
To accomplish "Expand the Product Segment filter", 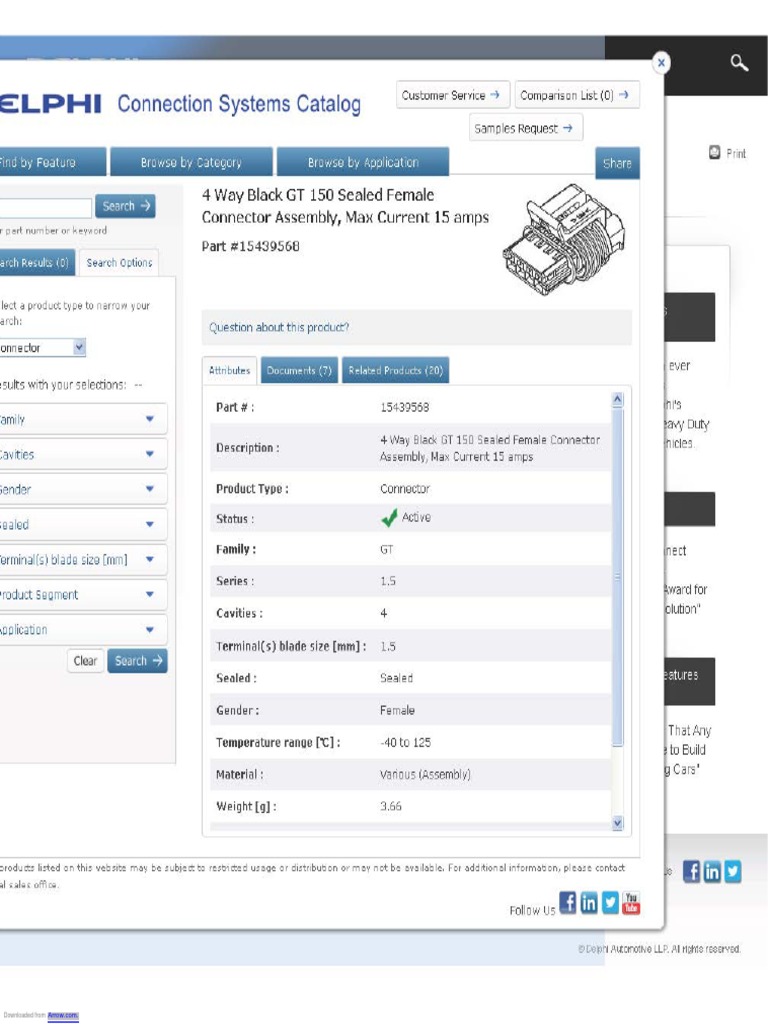I will pyautogui.click(x=83, y=595).
